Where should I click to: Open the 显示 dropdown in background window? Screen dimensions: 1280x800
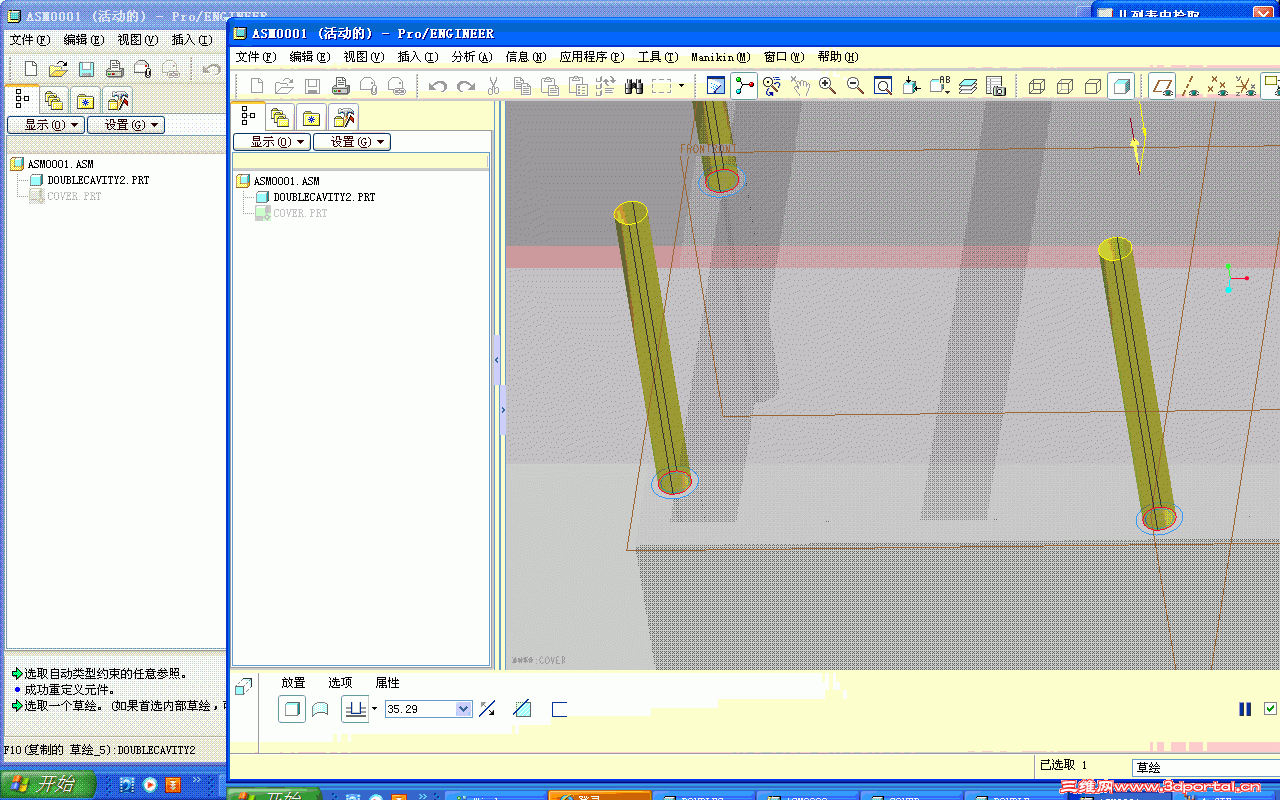coord(45,125)
